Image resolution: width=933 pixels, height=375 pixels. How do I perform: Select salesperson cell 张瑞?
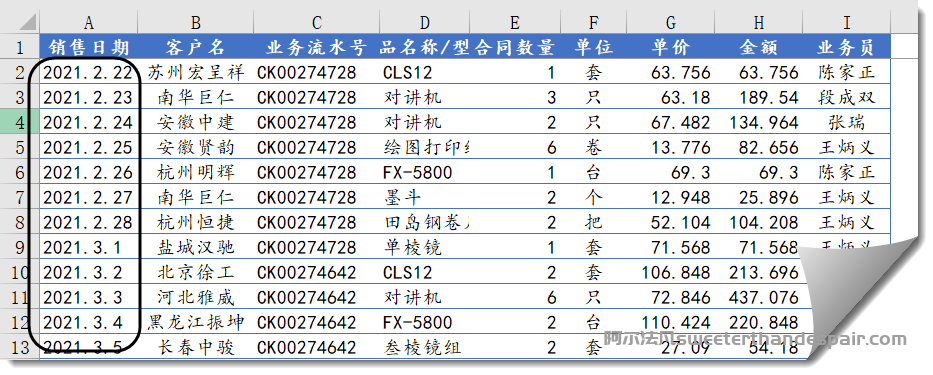pyautogui.click(x=846, y=122)
